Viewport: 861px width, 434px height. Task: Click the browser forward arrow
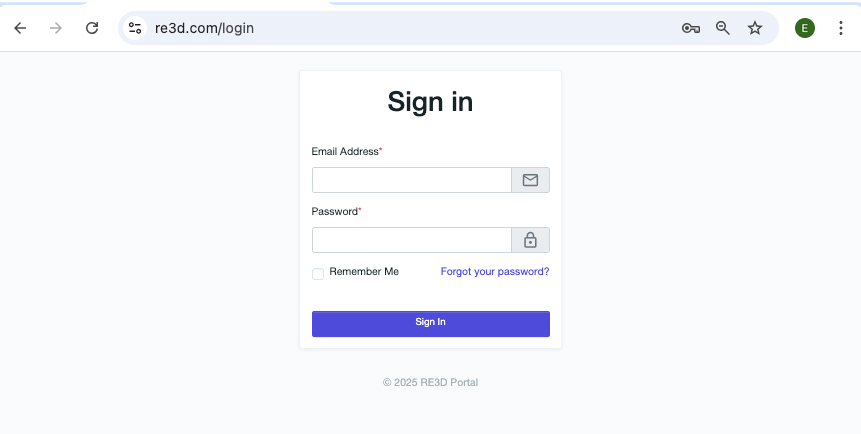[56, 28]
